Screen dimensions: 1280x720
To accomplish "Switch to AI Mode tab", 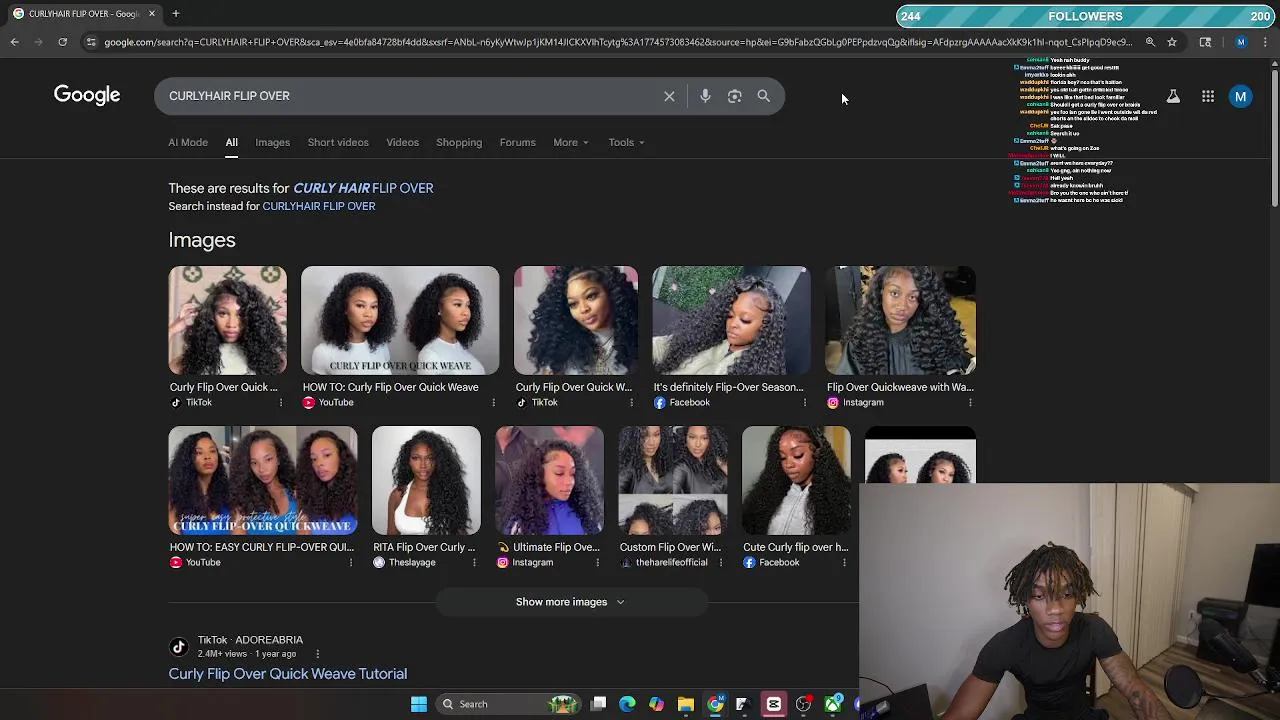I will pos(188,142).
